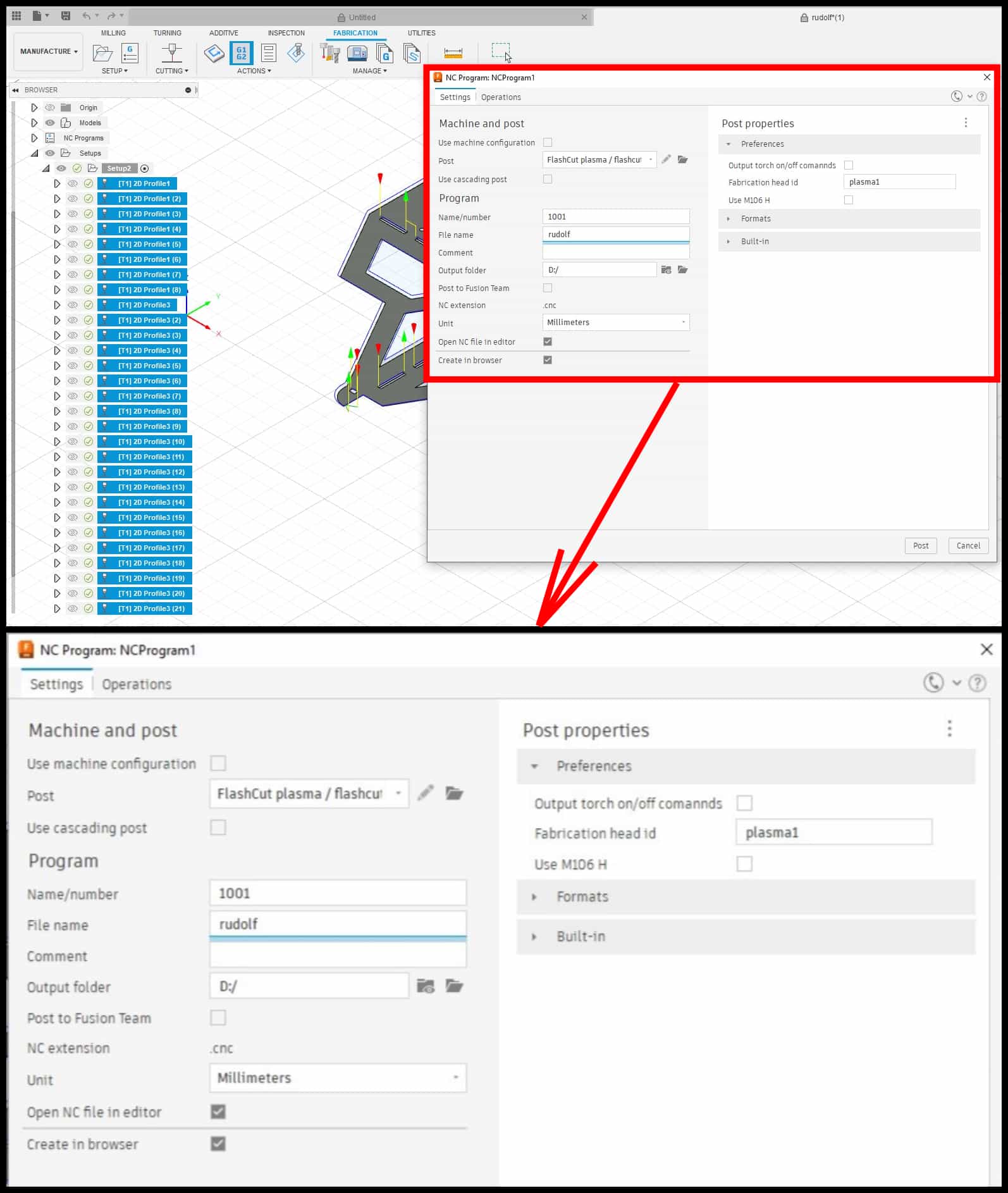1008x1193 pixels.
Task: Close the Untitled document tab
Action: pos(584,17)
